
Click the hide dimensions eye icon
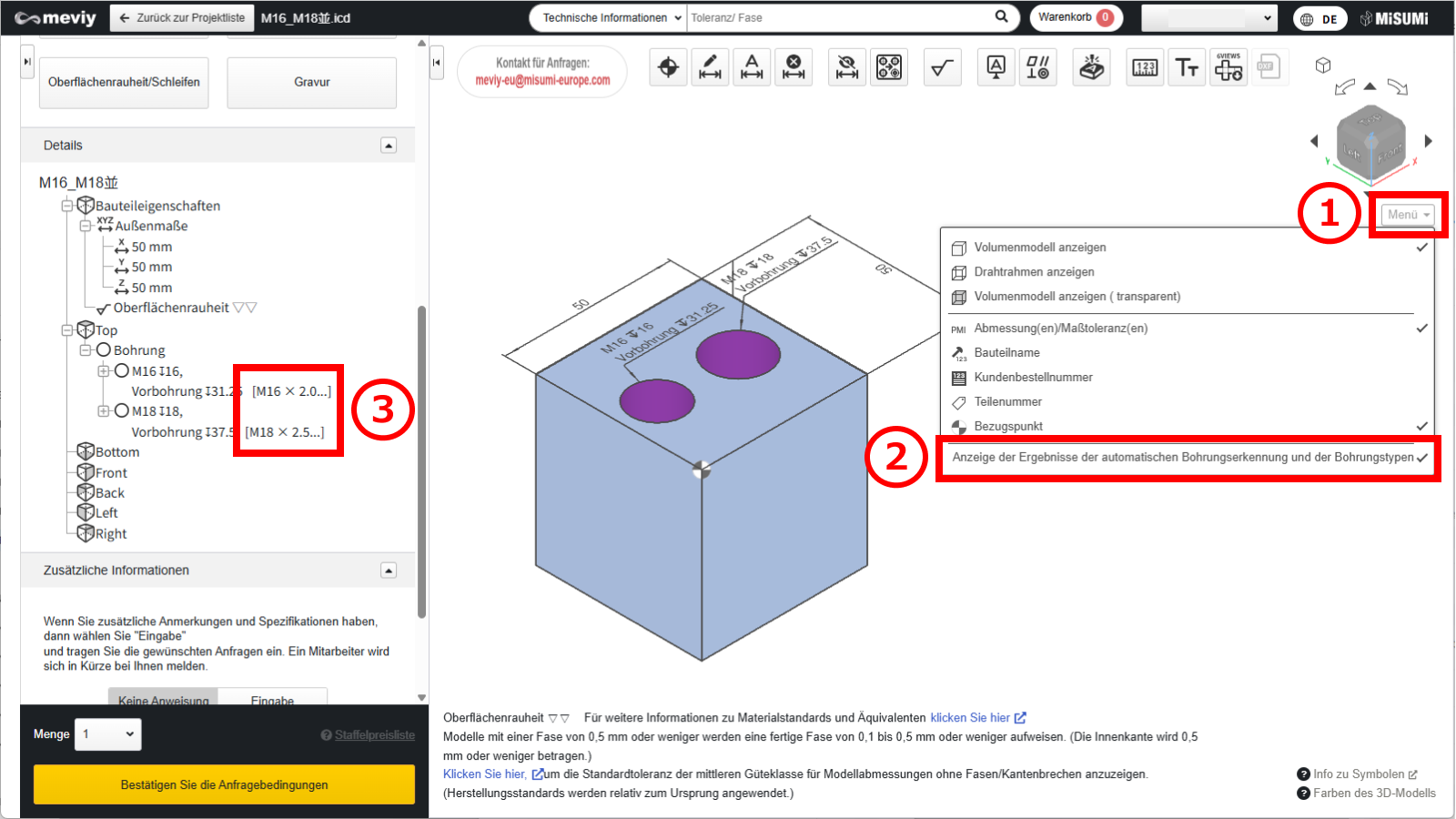click(x=847, y=67)
